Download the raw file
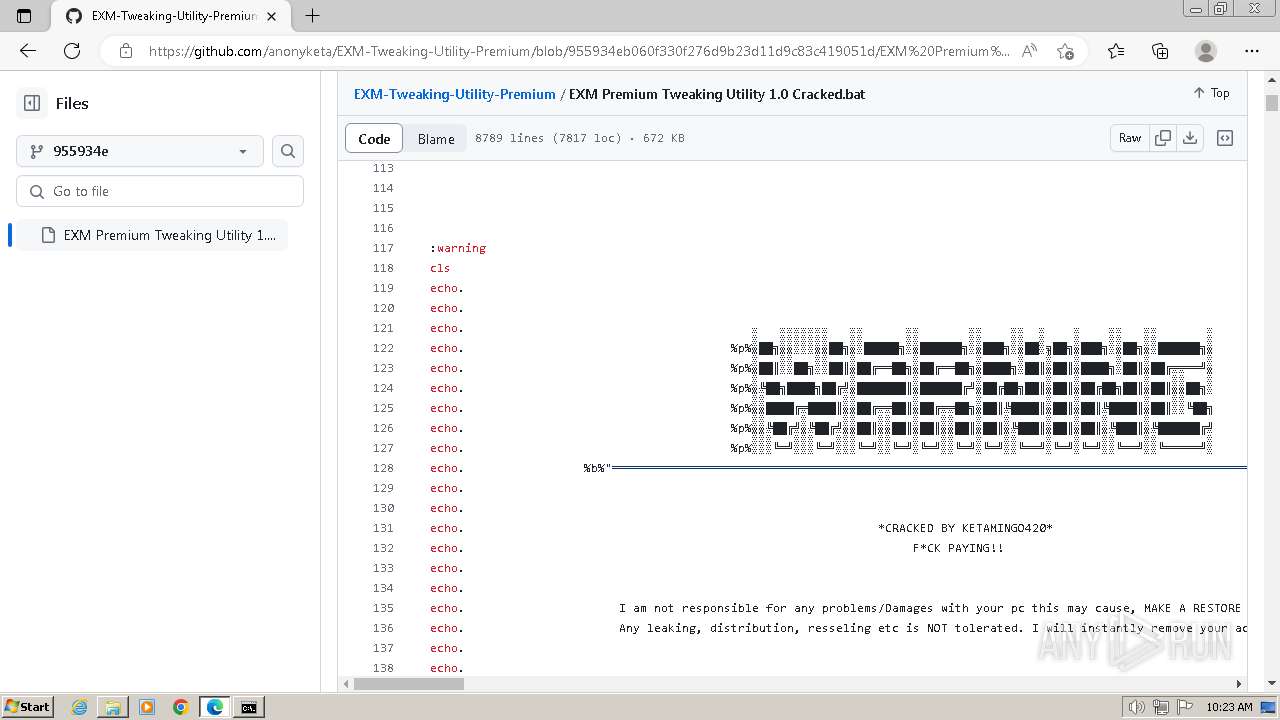This screenshot has height=720, width=1280. tap(1190, 138)
